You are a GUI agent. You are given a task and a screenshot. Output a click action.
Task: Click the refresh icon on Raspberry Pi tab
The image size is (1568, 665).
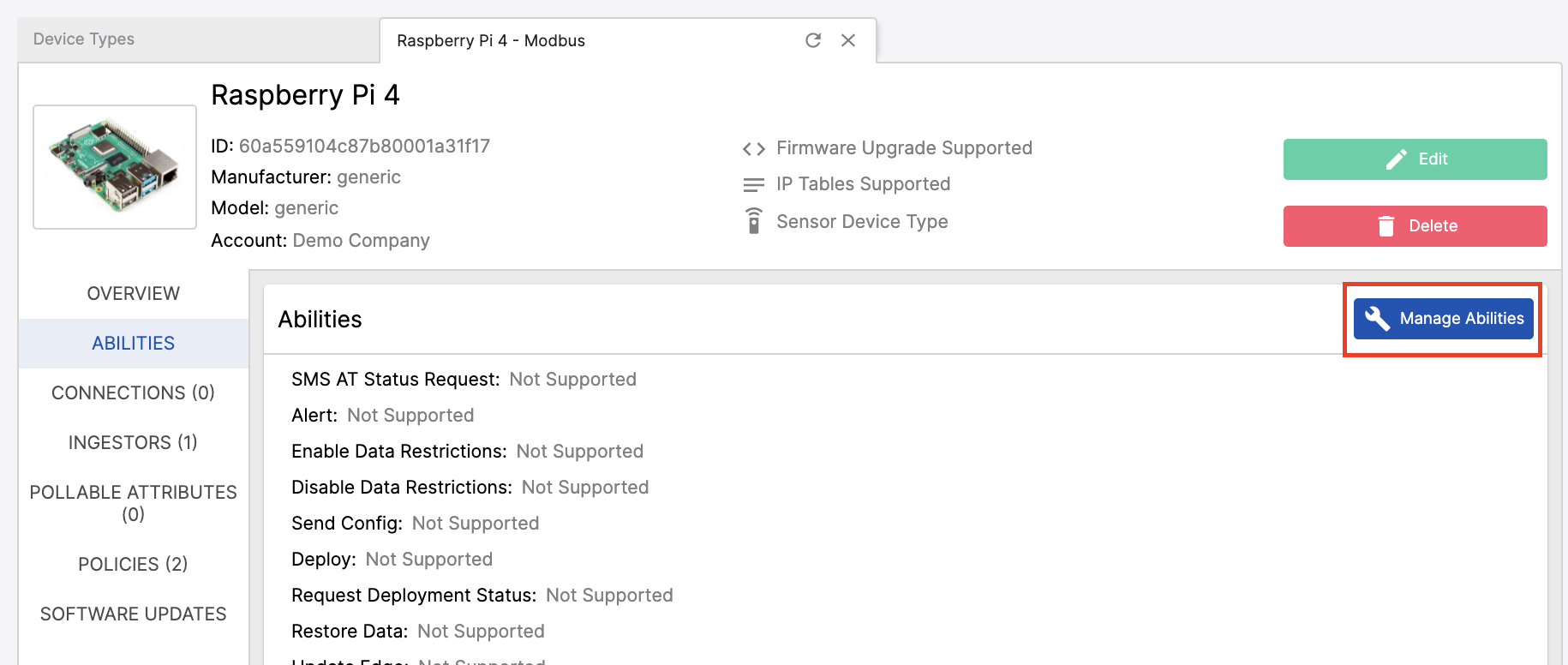coord(813,40)
